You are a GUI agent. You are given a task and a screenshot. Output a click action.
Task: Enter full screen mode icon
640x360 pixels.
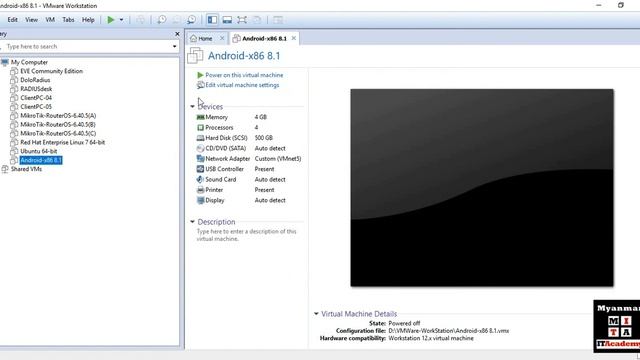pos(242,20)
